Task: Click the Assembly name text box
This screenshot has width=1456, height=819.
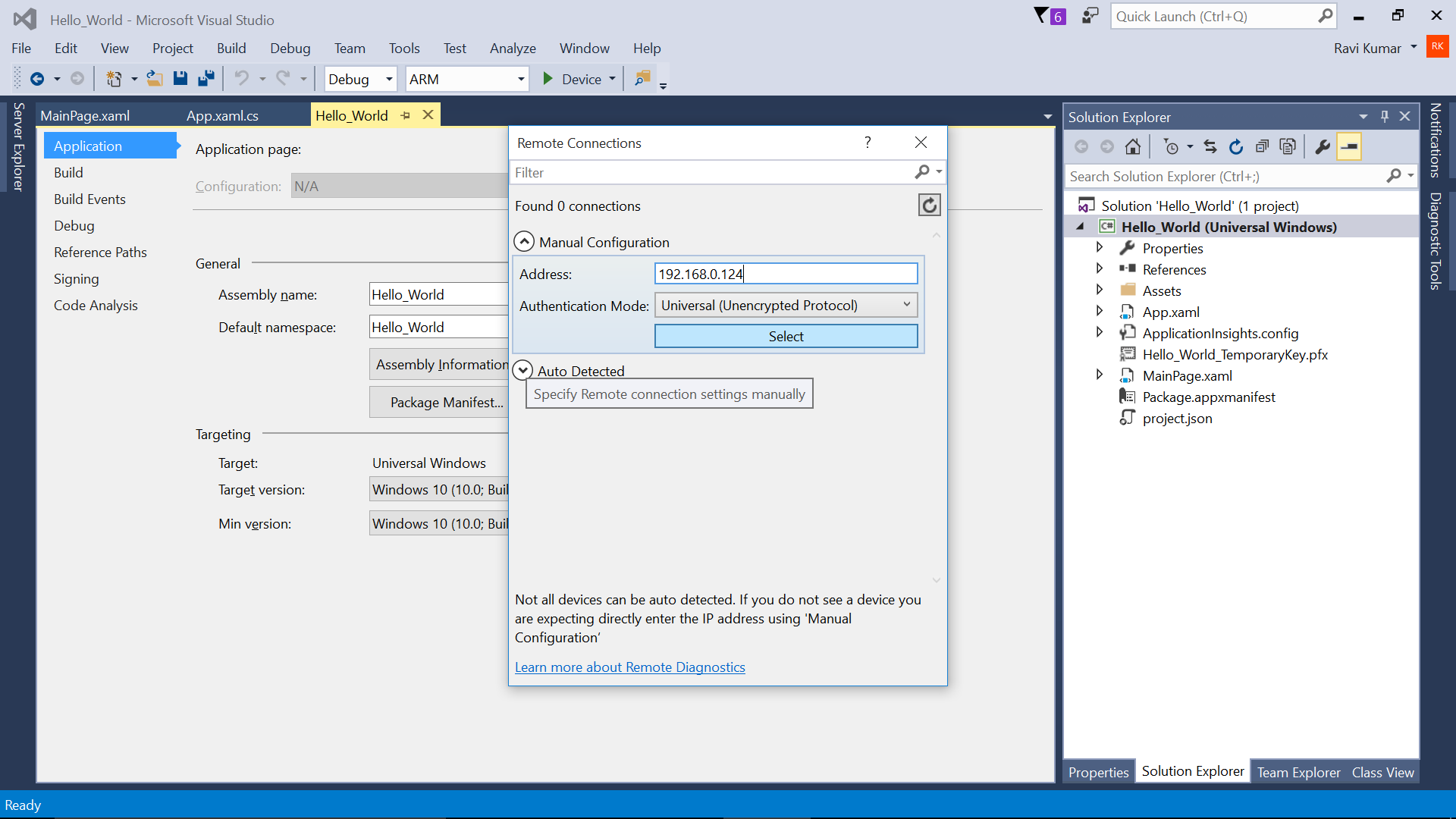Action: pyautogui.click(x=438, y=294)
